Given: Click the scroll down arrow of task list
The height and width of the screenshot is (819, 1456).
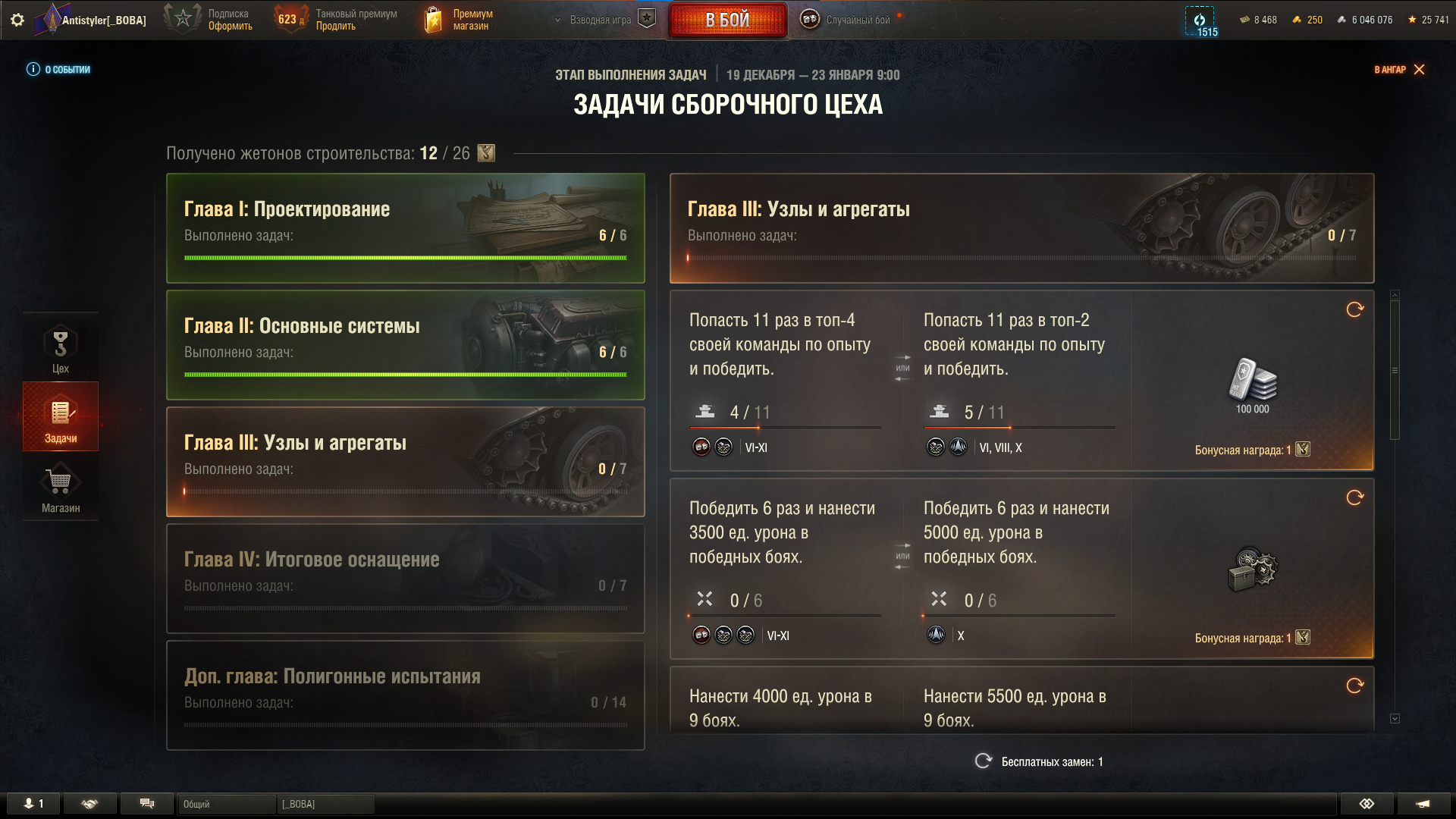Looking at the screenshot, I should click(1395, 718).
